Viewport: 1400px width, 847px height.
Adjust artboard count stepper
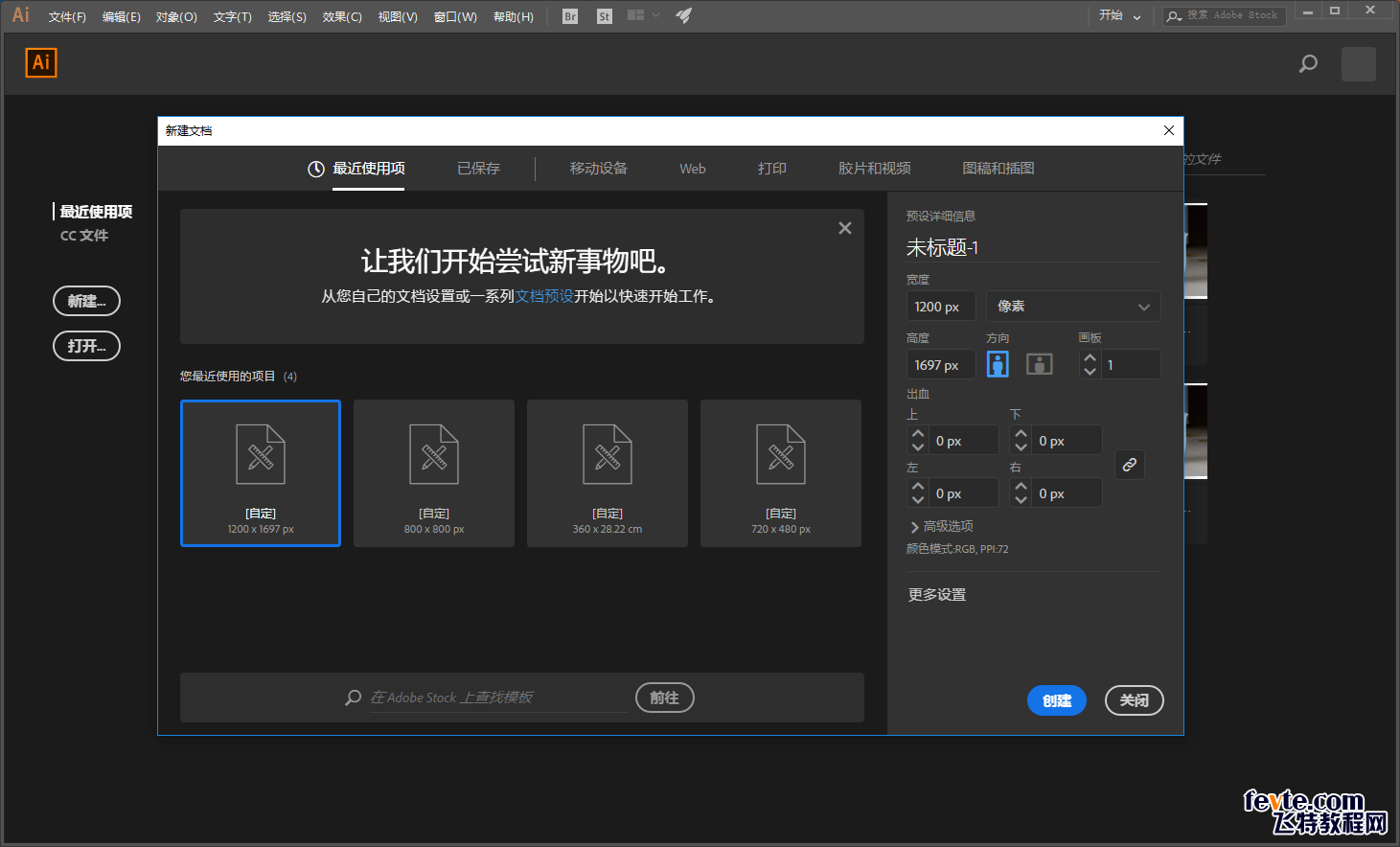point(1090,364)
